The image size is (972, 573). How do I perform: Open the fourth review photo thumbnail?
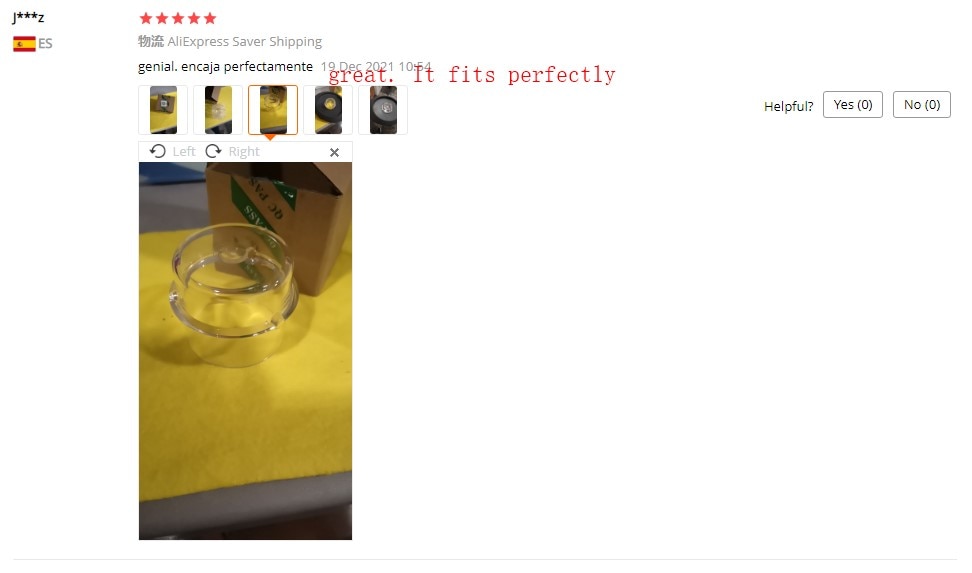pyautogui.click(x=328, y=110)
